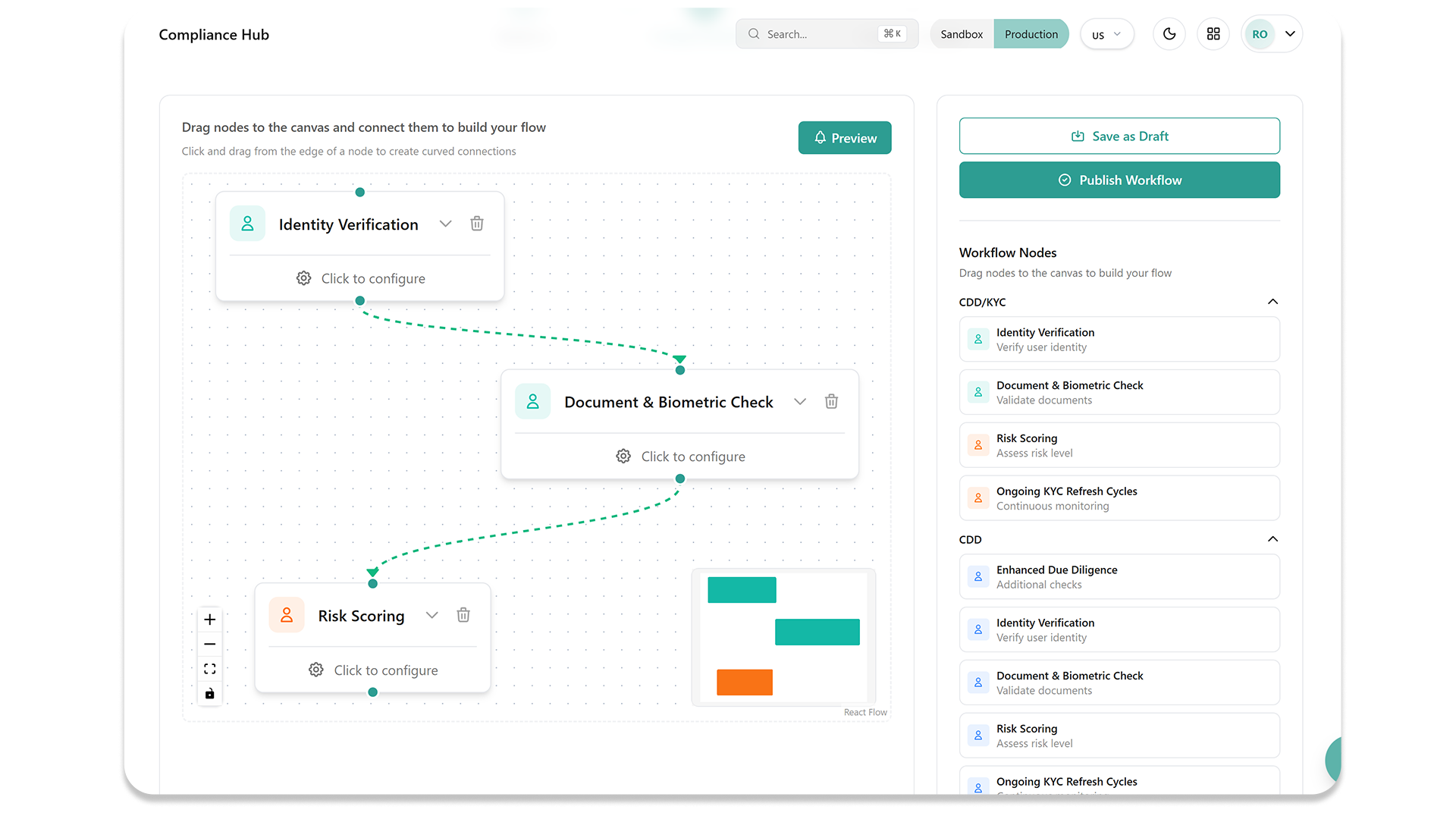The image size is (1456, 819).
Task: Click the gear icon in the Document & Biometric Check node
Action: [x=623, y=456]
